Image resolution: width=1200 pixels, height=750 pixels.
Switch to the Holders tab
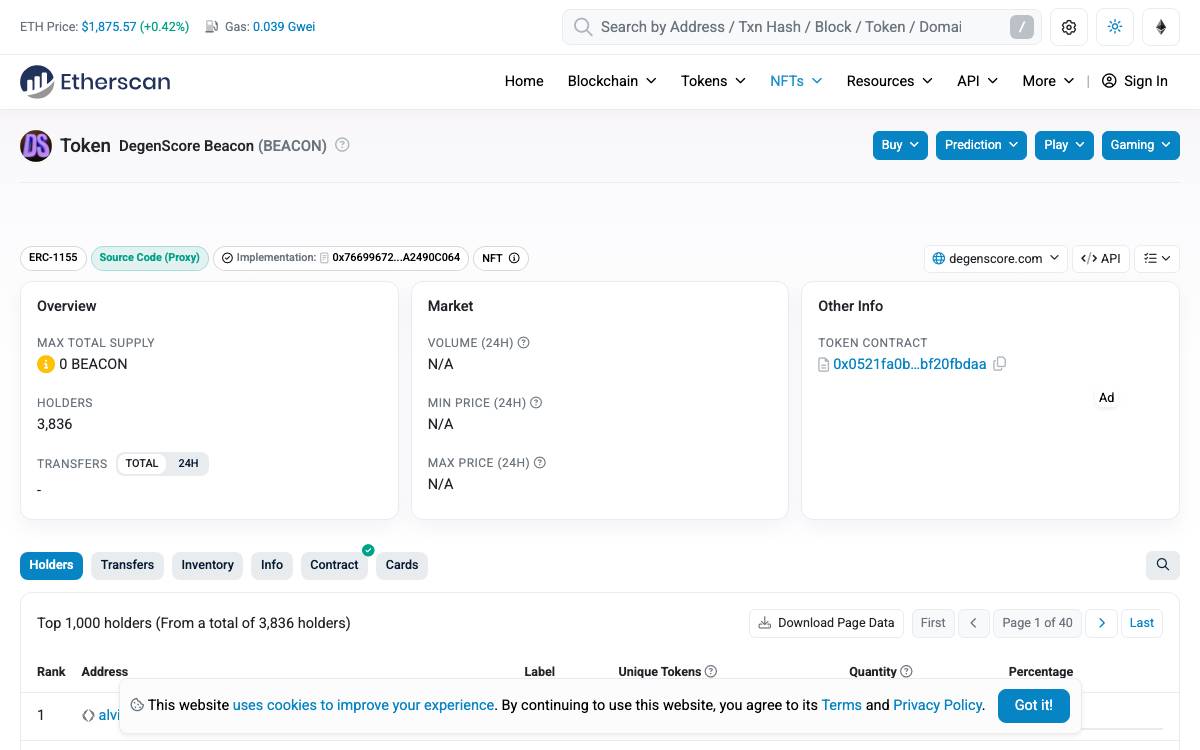(x=51, y=565)
